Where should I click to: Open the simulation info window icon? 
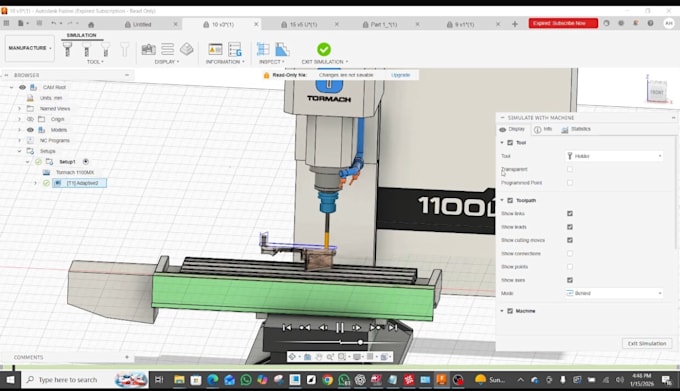(x=215, y=49)
